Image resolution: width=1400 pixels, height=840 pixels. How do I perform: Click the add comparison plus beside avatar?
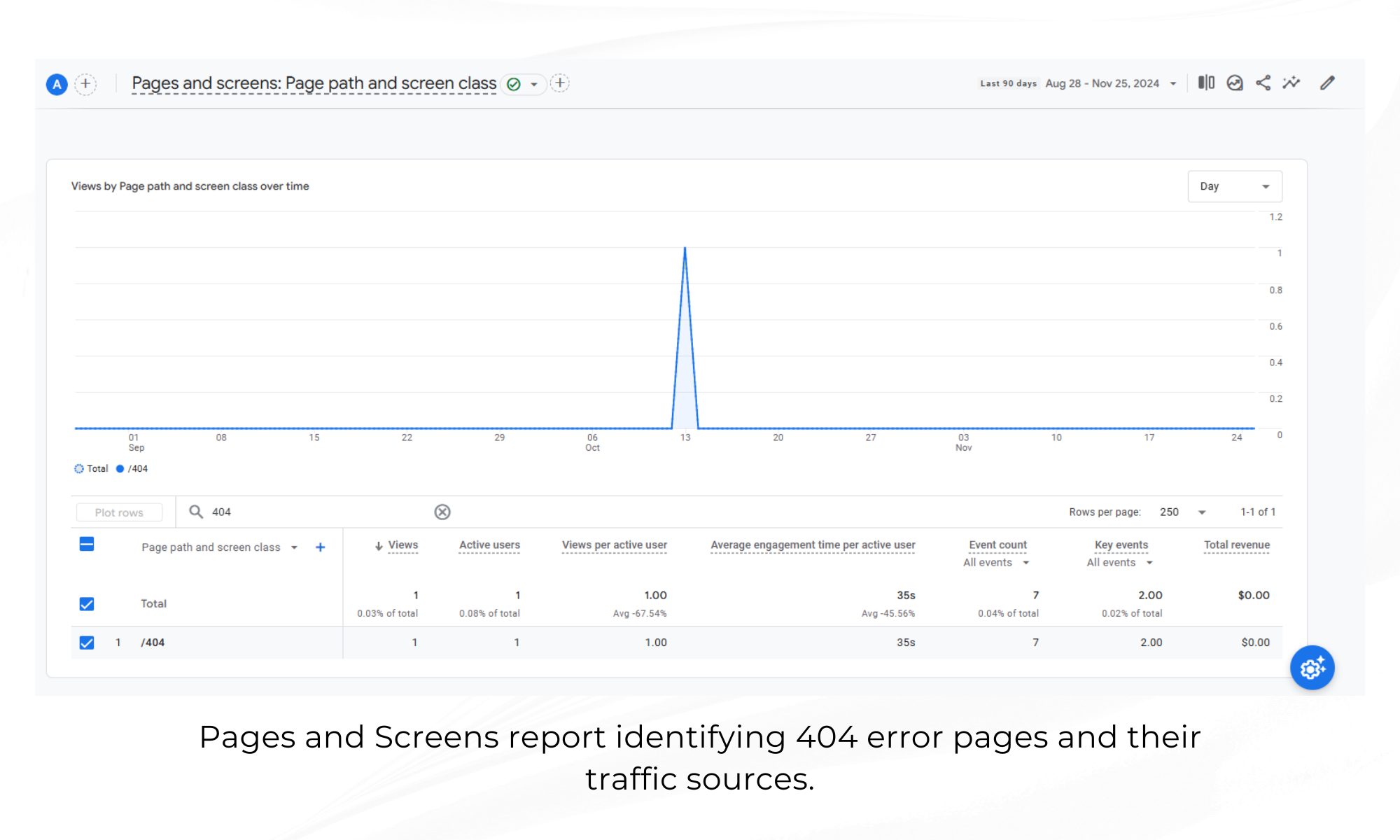point(85,84)
